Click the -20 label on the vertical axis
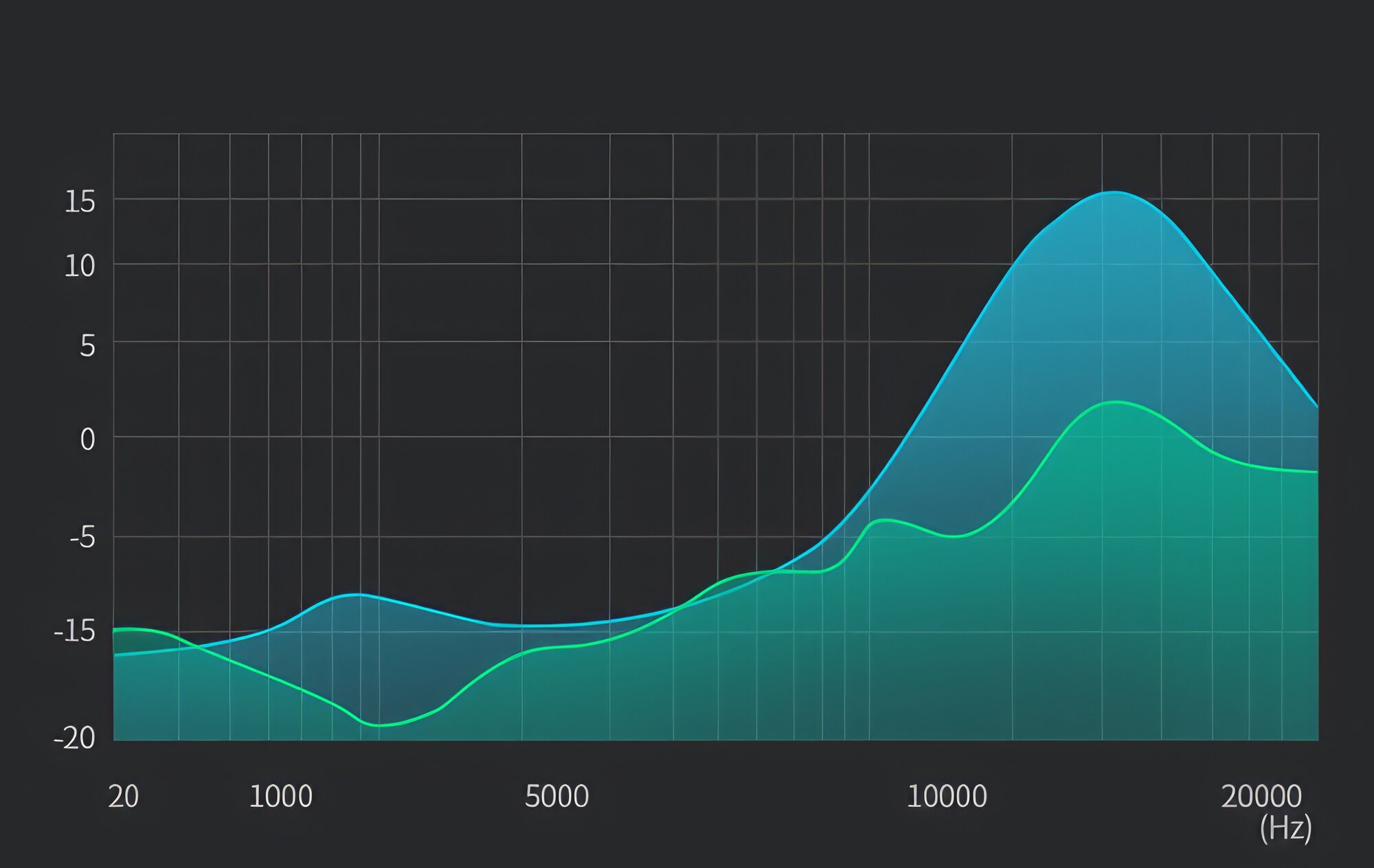The image size is (1374, 868). [x=75, y=738]
